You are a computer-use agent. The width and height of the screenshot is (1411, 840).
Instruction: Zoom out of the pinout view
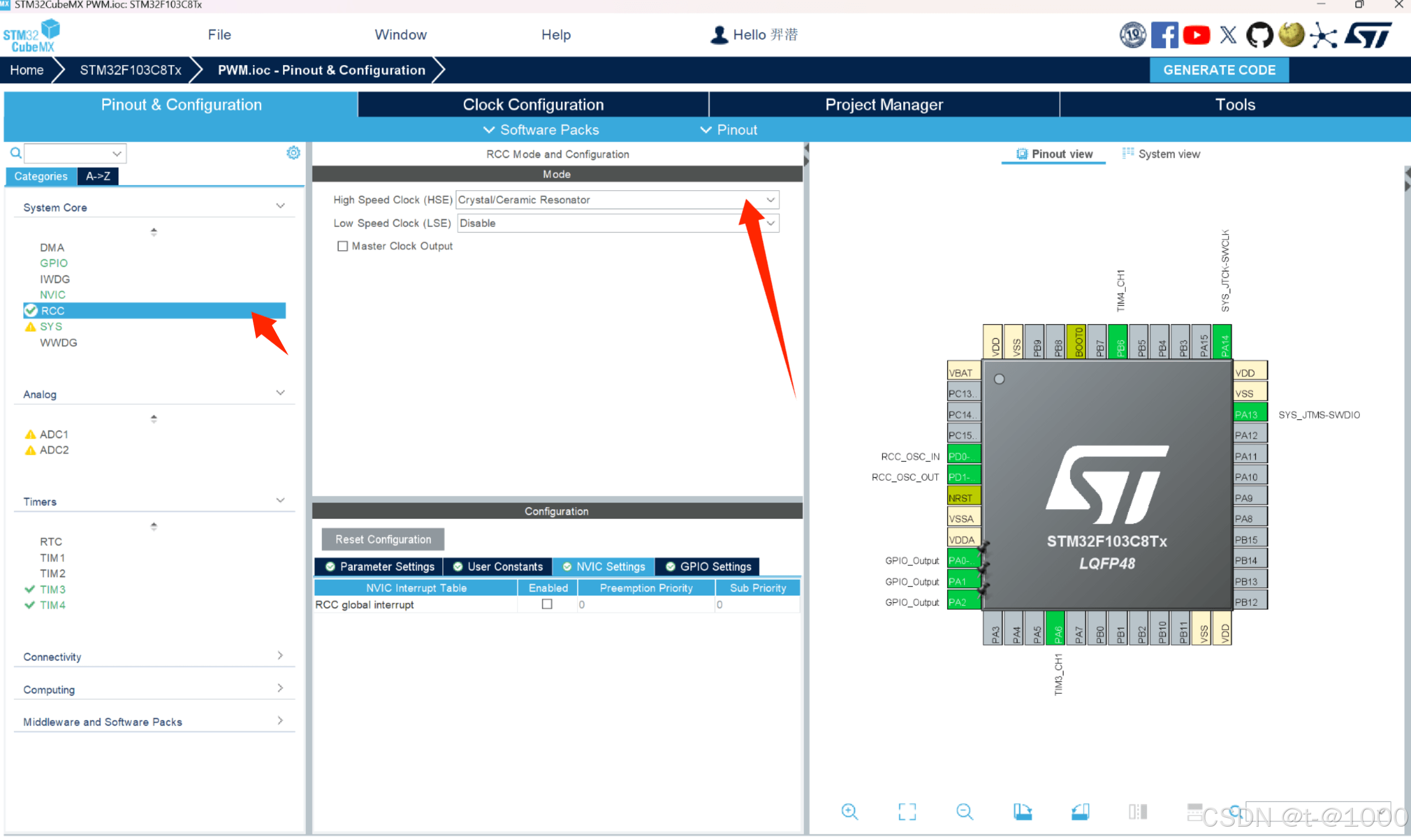tap(965, 811)
